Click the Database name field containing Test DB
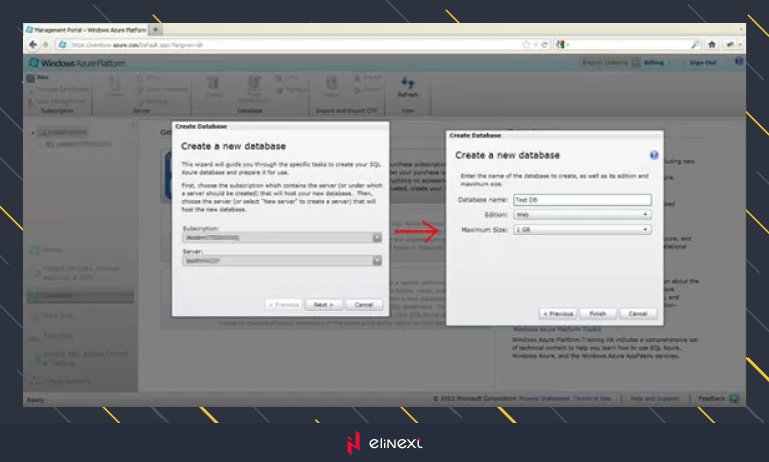The height and width of the screenshot is (462, 769). coord(582,199)
